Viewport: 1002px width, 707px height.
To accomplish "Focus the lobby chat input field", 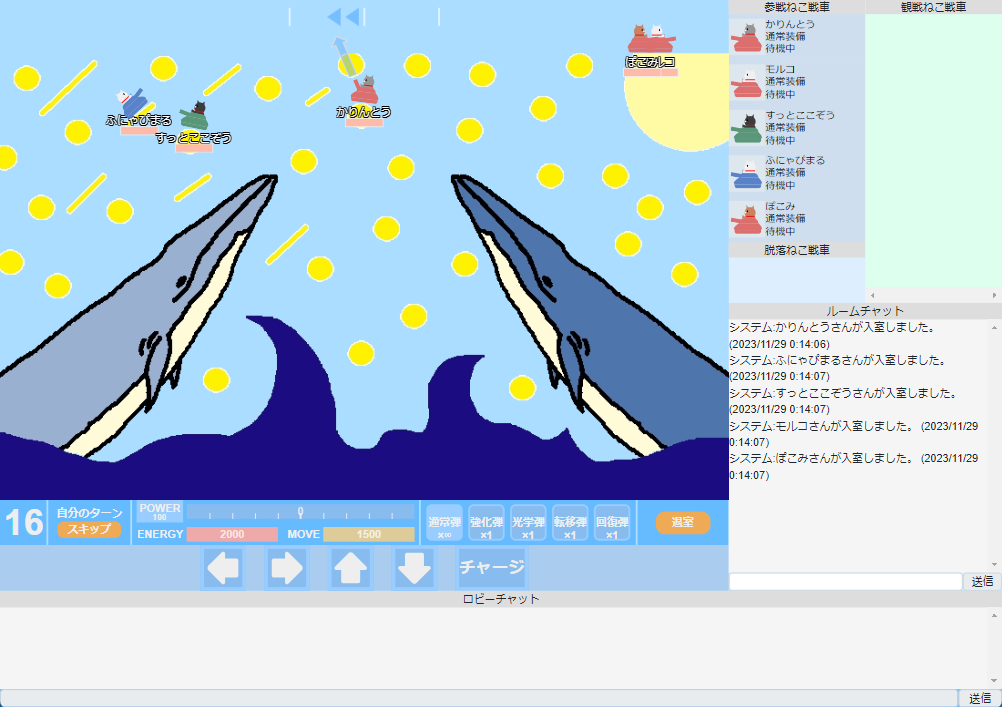I will [x=478, y=698].
